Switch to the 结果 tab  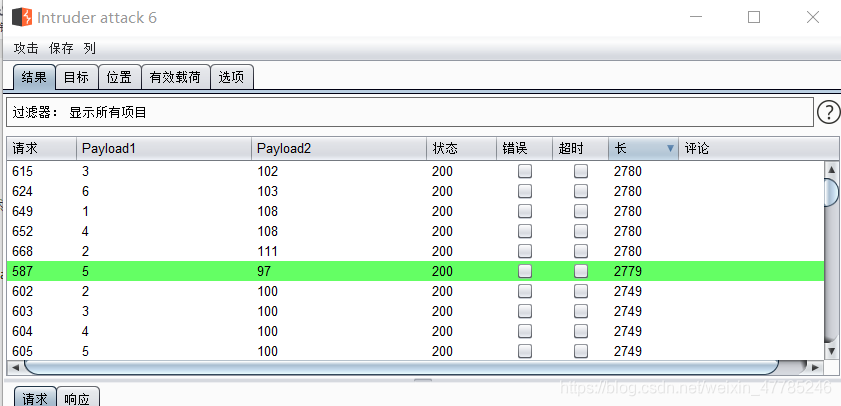[34, 77]
